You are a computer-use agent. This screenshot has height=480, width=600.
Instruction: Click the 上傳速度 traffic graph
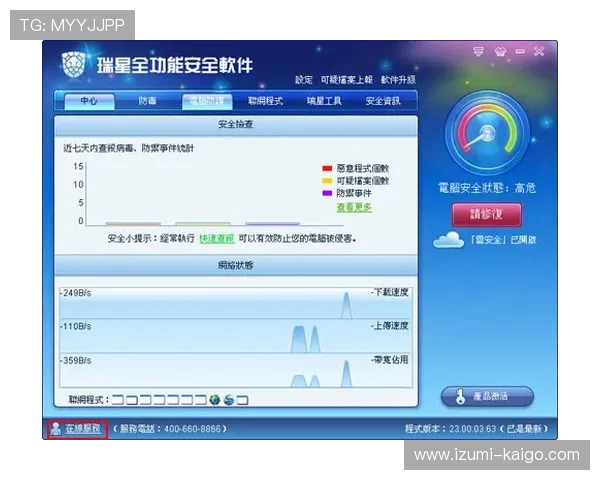(x=236, y=336)
